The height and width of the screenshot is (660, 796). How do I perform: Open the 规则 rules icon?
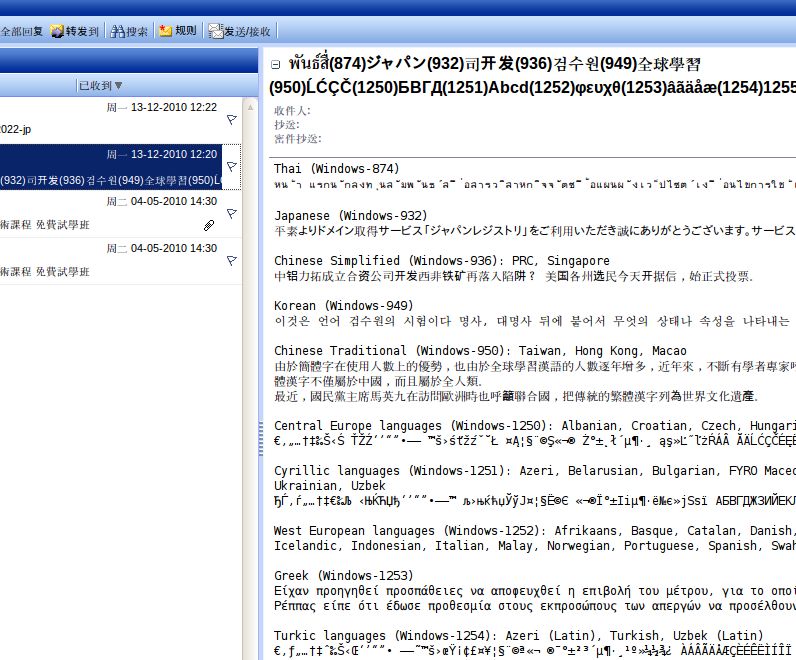[x=165, y=31]
